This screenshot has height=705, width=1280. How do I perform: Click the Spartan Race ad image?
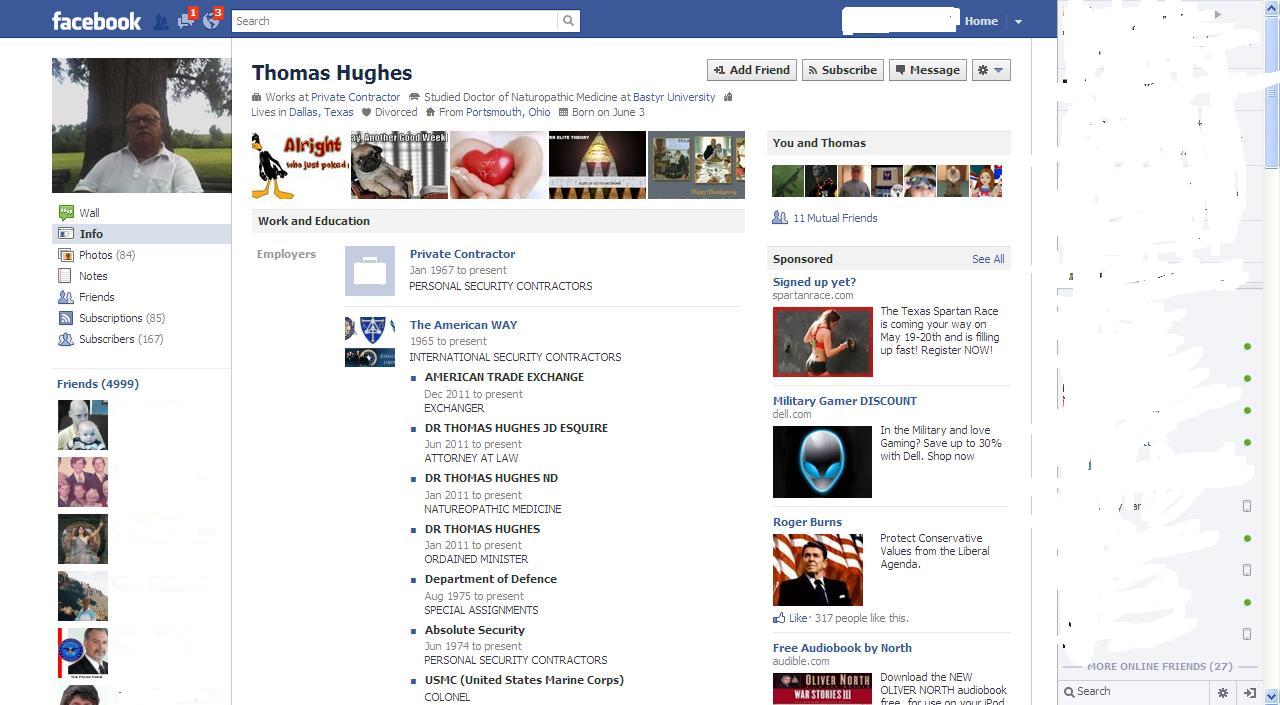(x=822, y=342)
